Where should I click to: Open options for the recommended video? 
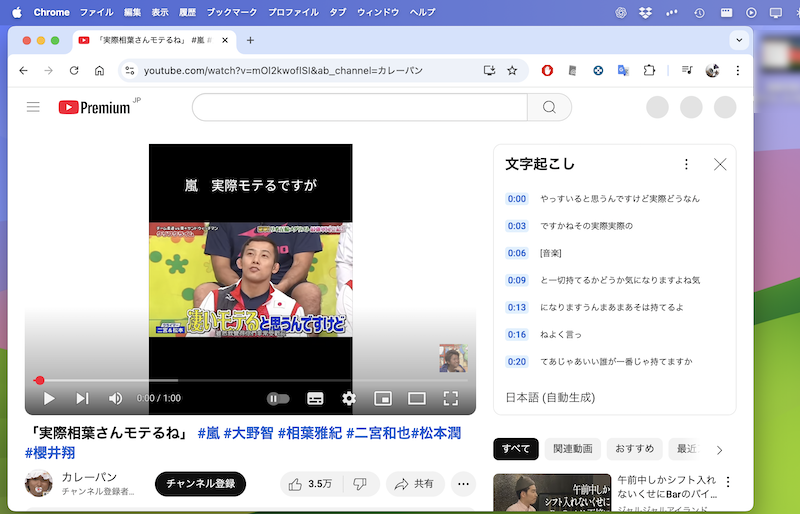pyautogui.click(x=728, y=481)
